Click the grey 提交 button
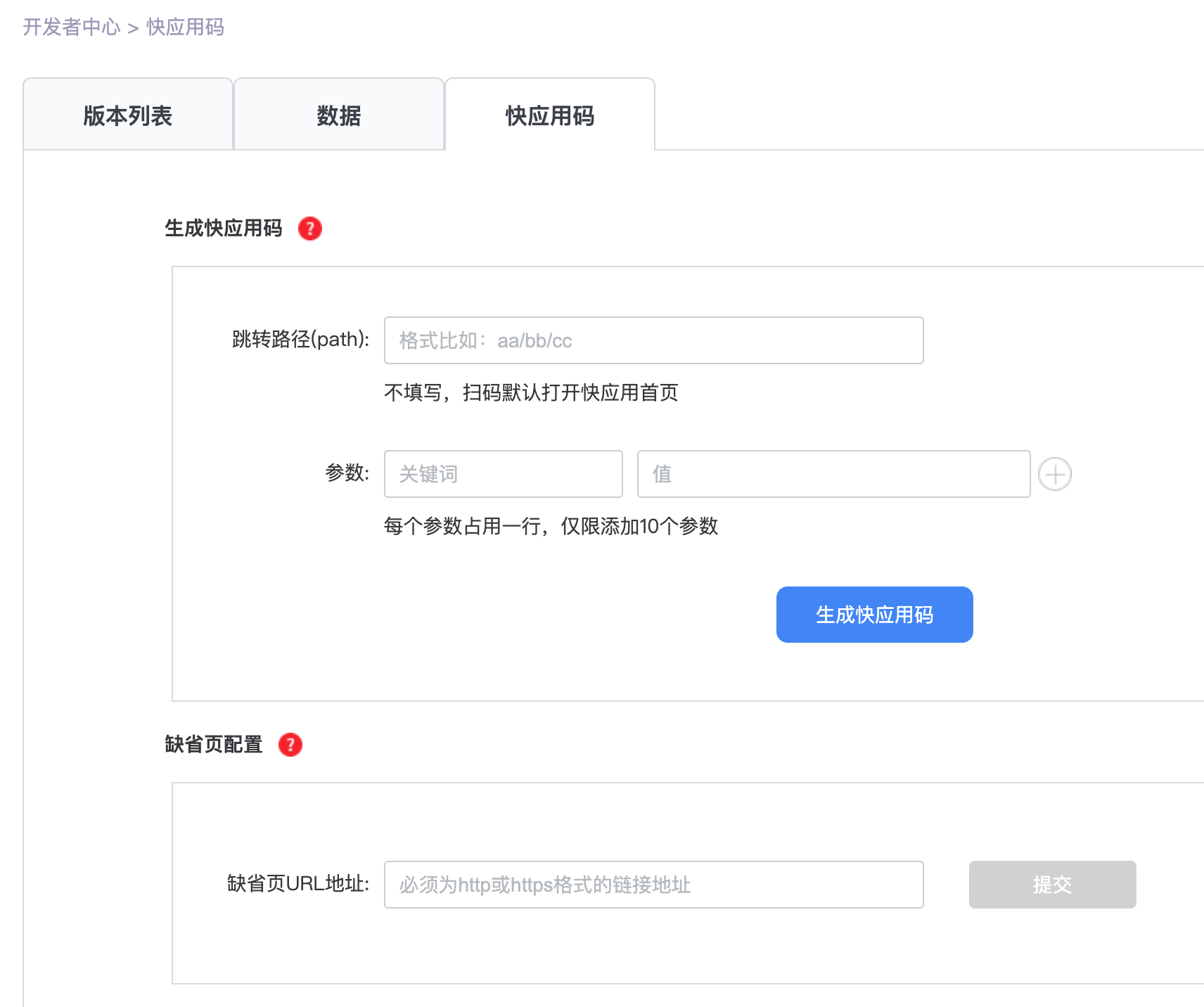 point(1051,885)
